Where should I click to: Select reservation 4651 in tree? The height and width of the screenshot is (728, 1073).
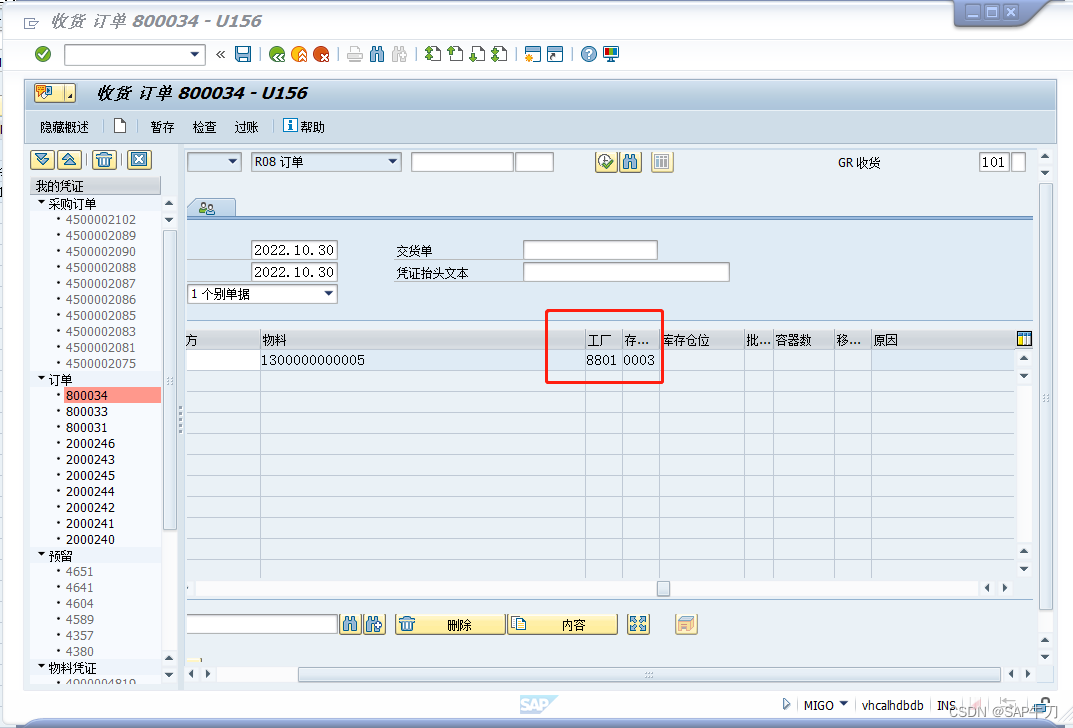(79, 571)
